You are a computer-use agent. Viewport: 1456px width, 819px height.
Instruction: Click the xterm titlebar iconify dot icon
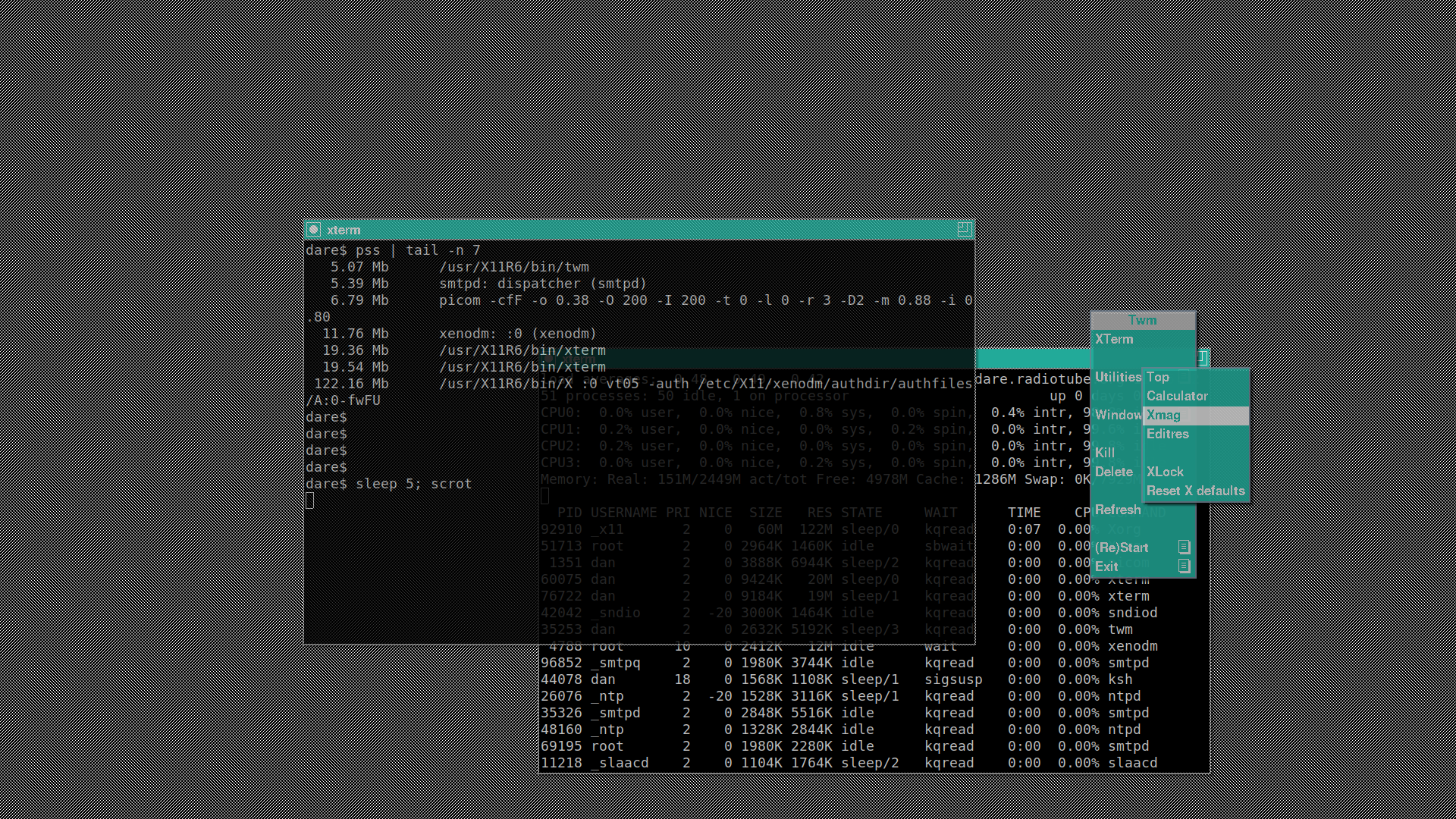(x=313, y=230)
